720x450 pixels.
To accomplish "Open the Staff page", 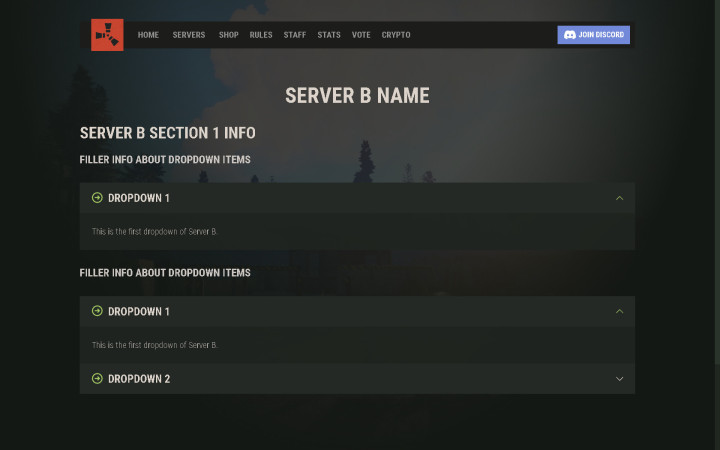I will click(295, 35).
